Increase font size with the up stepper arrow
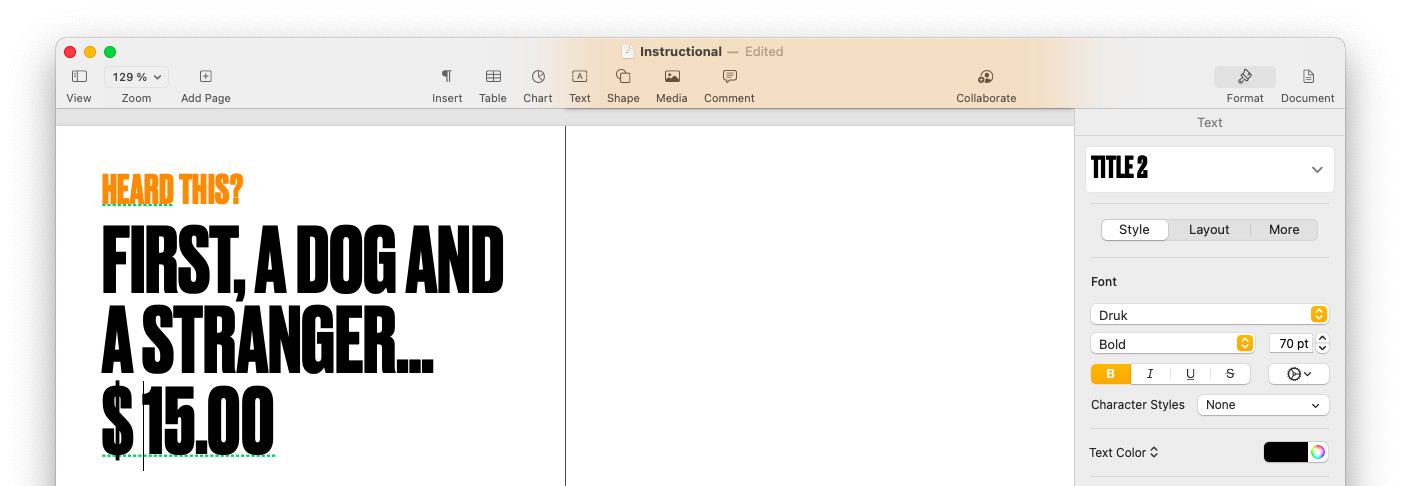 (1323, 339)
